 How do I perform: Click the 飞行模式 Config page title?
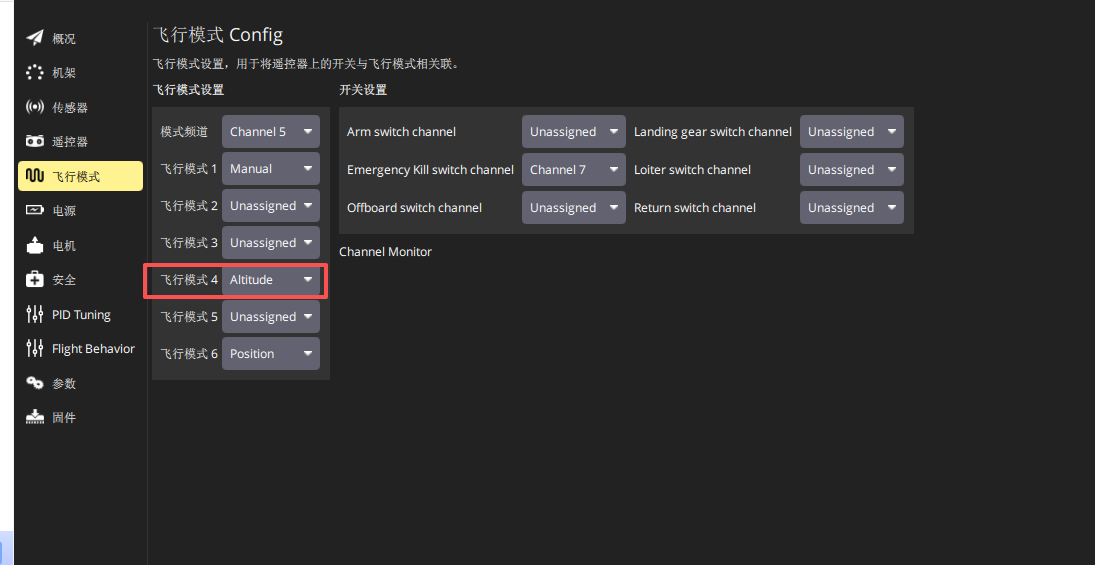click(x=217, y=34)
